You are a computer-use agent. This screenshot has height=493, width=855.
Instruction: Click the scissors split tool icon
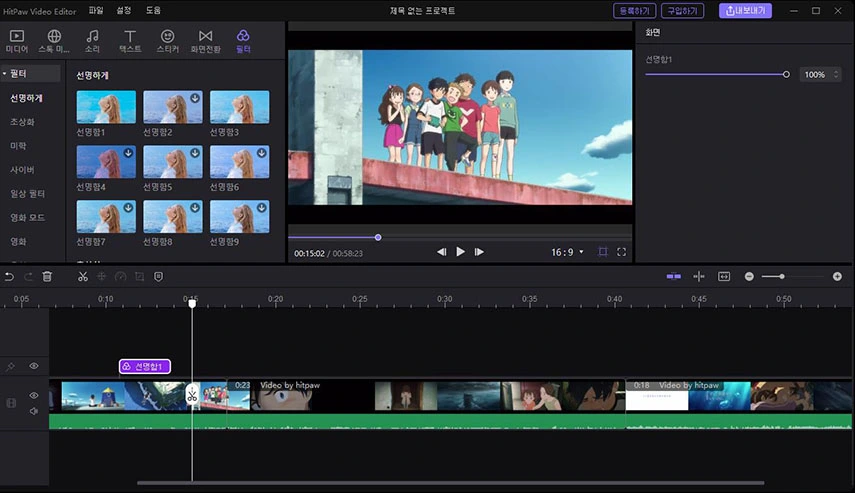tap(83, 276)
